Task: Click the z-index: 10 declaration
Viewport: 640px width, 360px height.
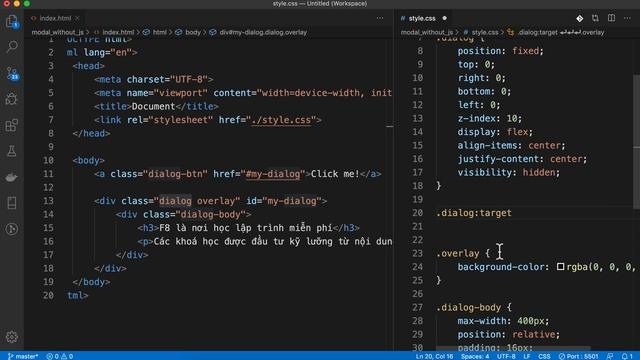Action: (489, 118)
